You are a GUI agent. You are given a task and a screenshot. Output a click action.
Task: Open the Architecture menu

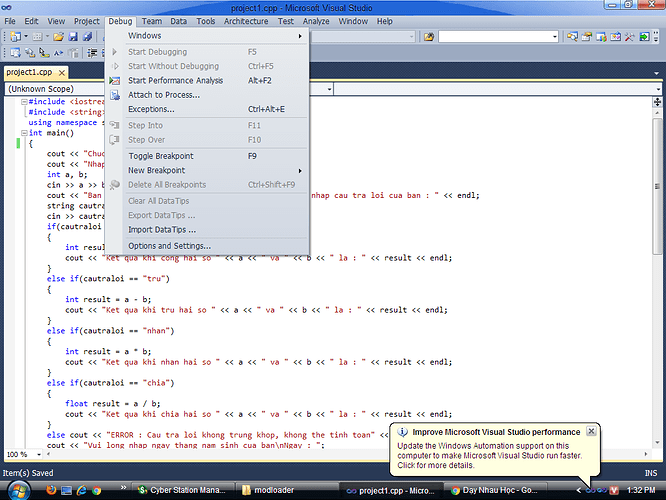point(246,21)
